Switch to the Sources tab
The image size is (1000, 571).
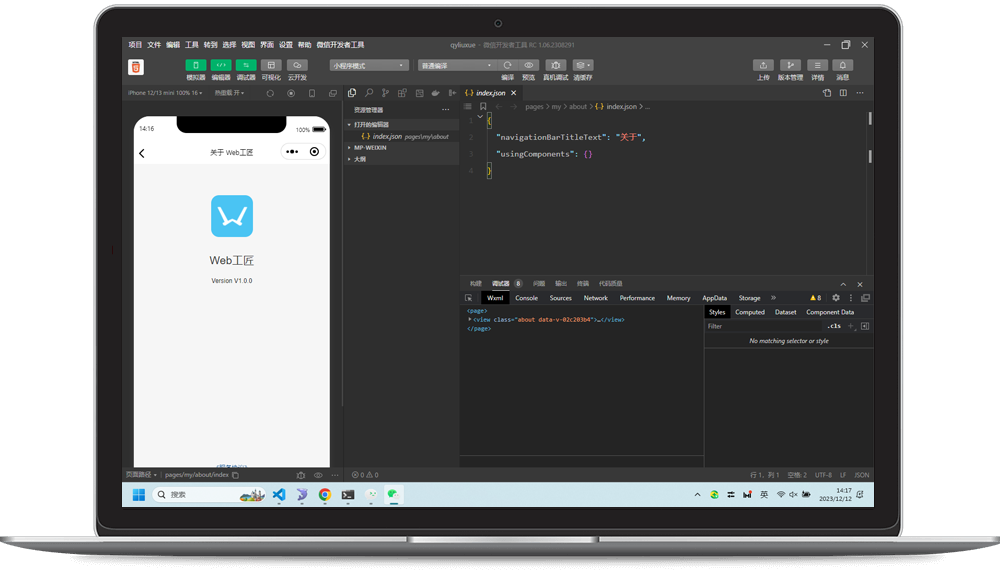[x=561, y=298]
